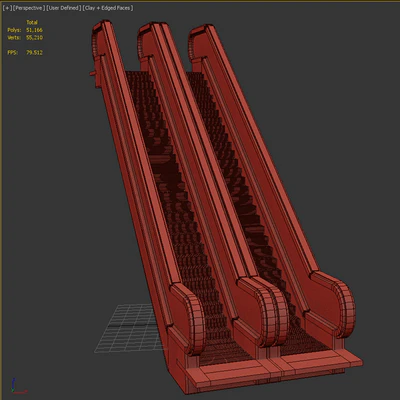Open the [+] viewport general menu

tap(7, 8)
